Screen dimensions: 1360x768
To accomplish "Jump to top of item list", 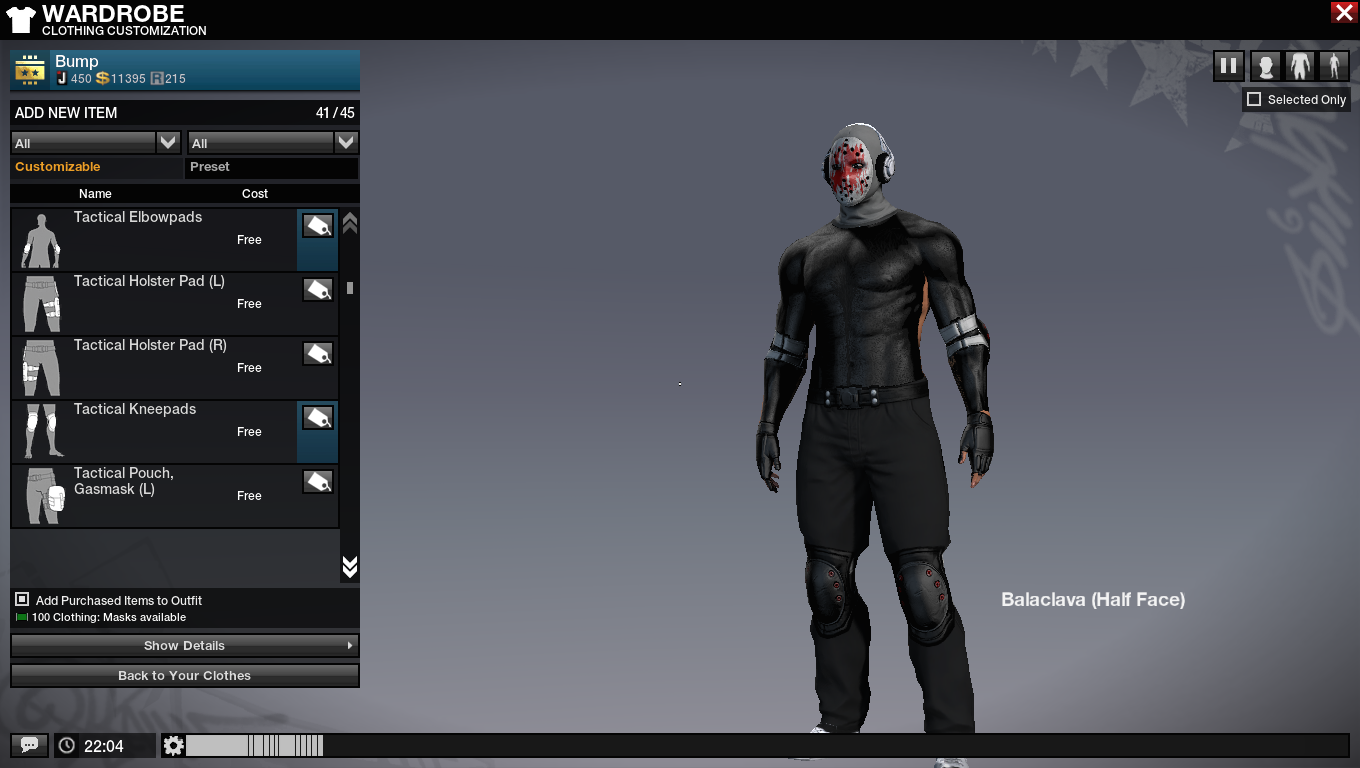I will pyautogui.click(x=350, y=222).
